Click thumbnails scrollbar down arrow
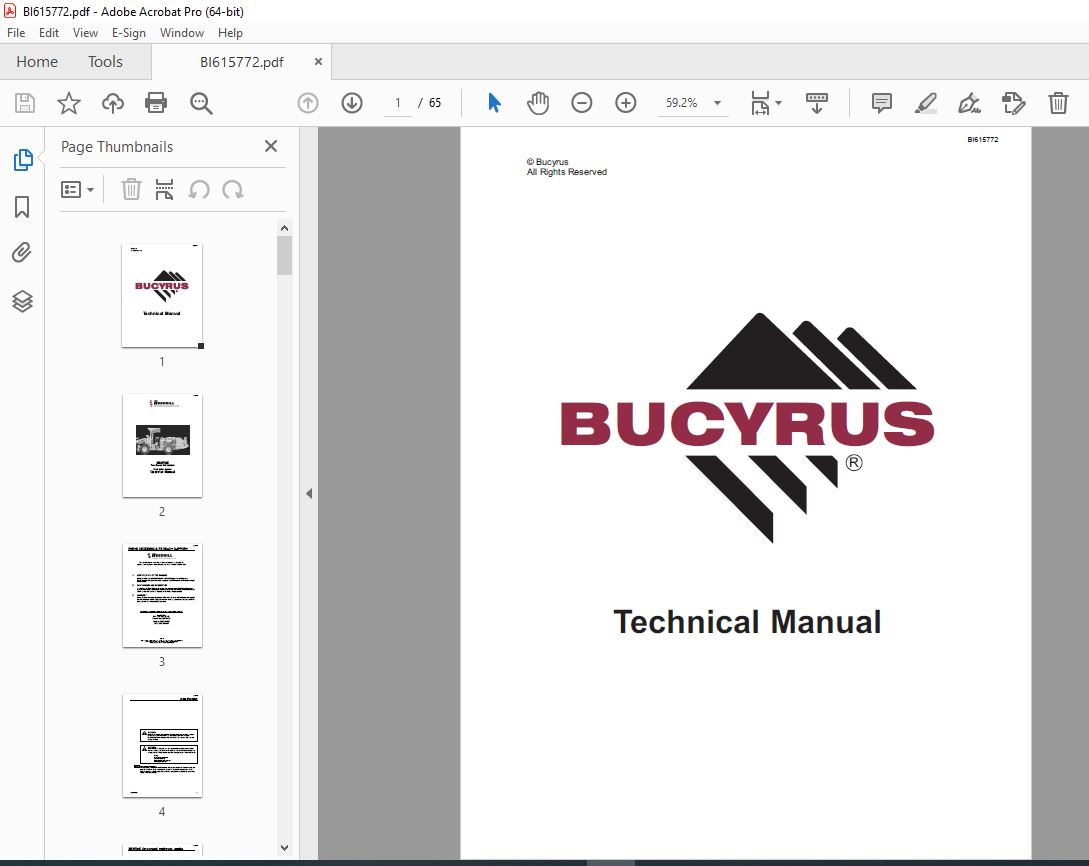Image resolution: width=1089 pixels, height=866 pixels. click(x=284, y=847)
